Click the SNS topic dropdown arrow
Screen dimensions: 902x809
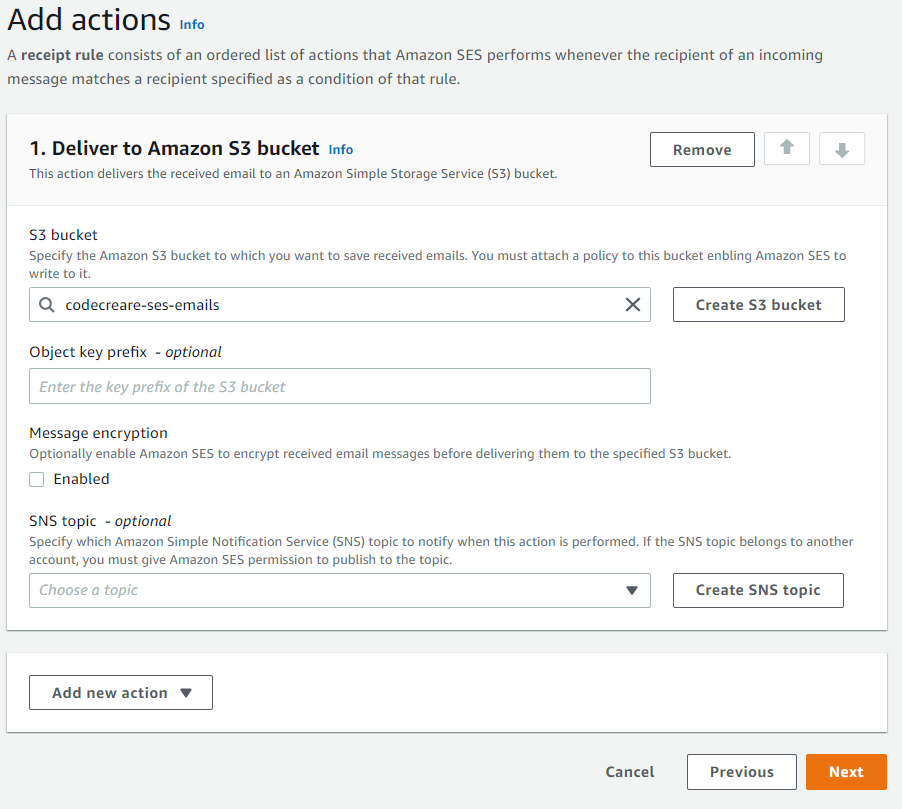click(632, 590)
